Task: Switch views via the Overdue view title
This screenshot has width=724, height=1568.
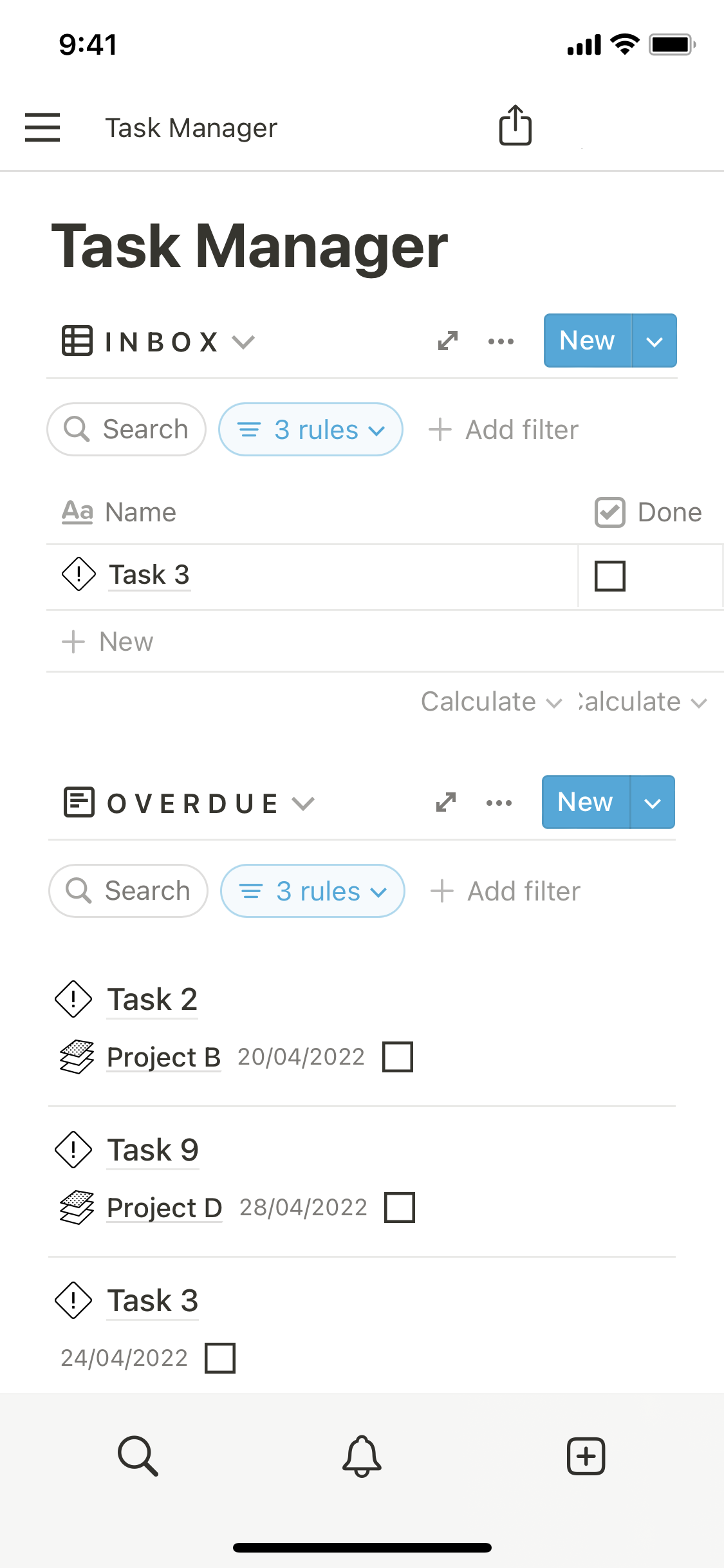Action: [192, 803]
